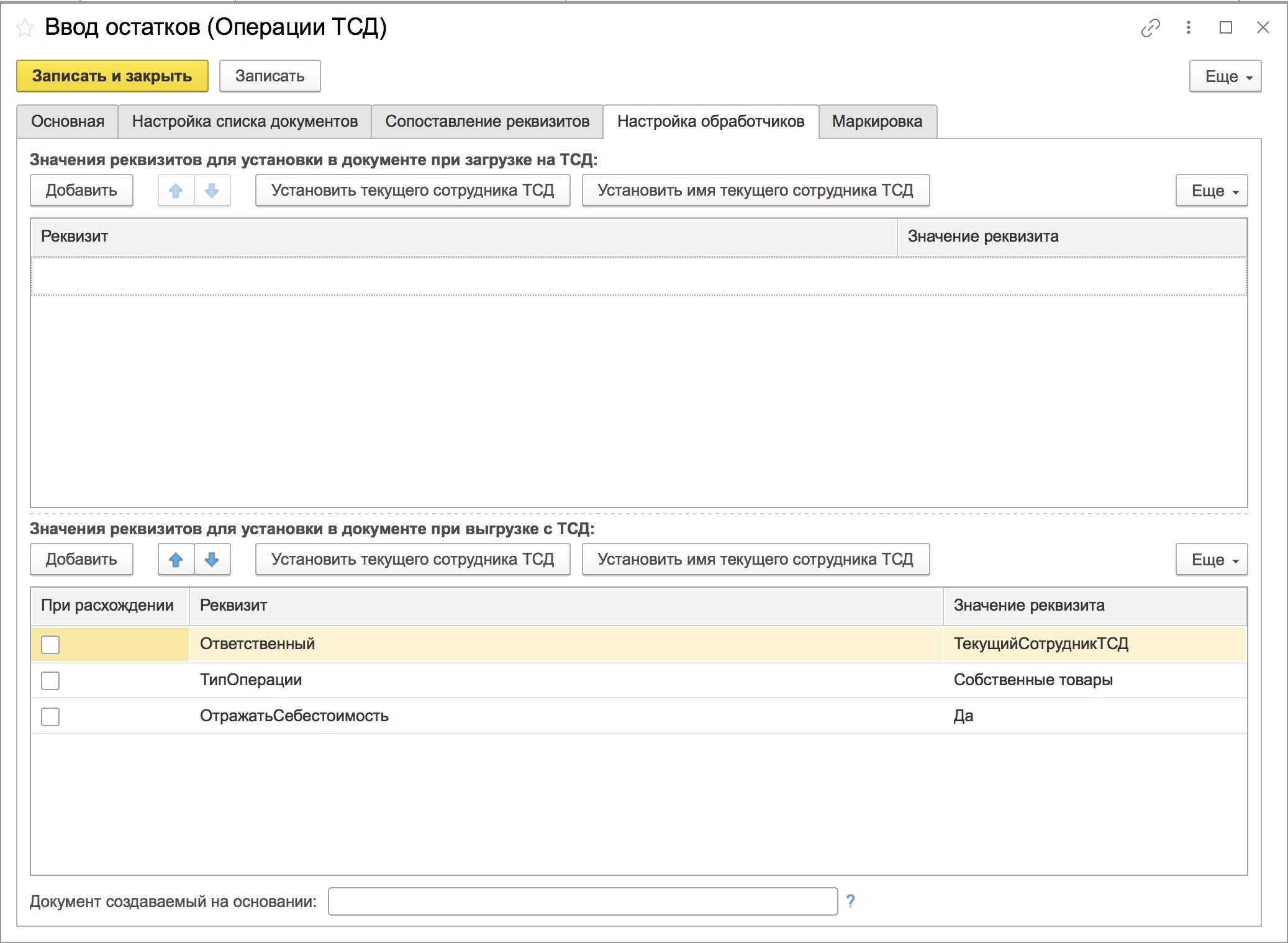1288x943 pixels.
Task: Copy link to this form
Action: coord(1150,28)
